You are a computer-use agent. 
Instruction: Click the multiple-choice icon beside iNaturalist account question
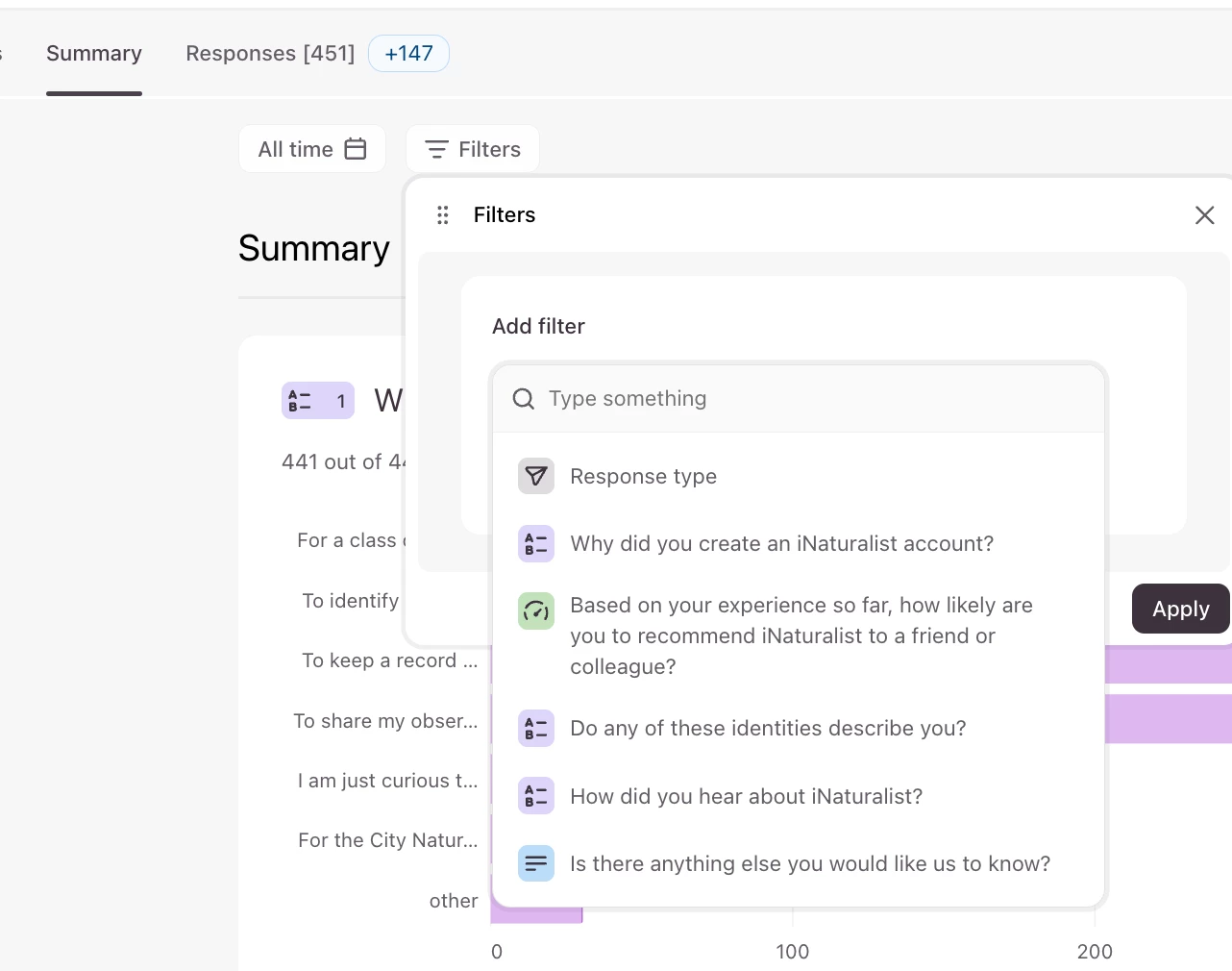(x=536, y=543)
